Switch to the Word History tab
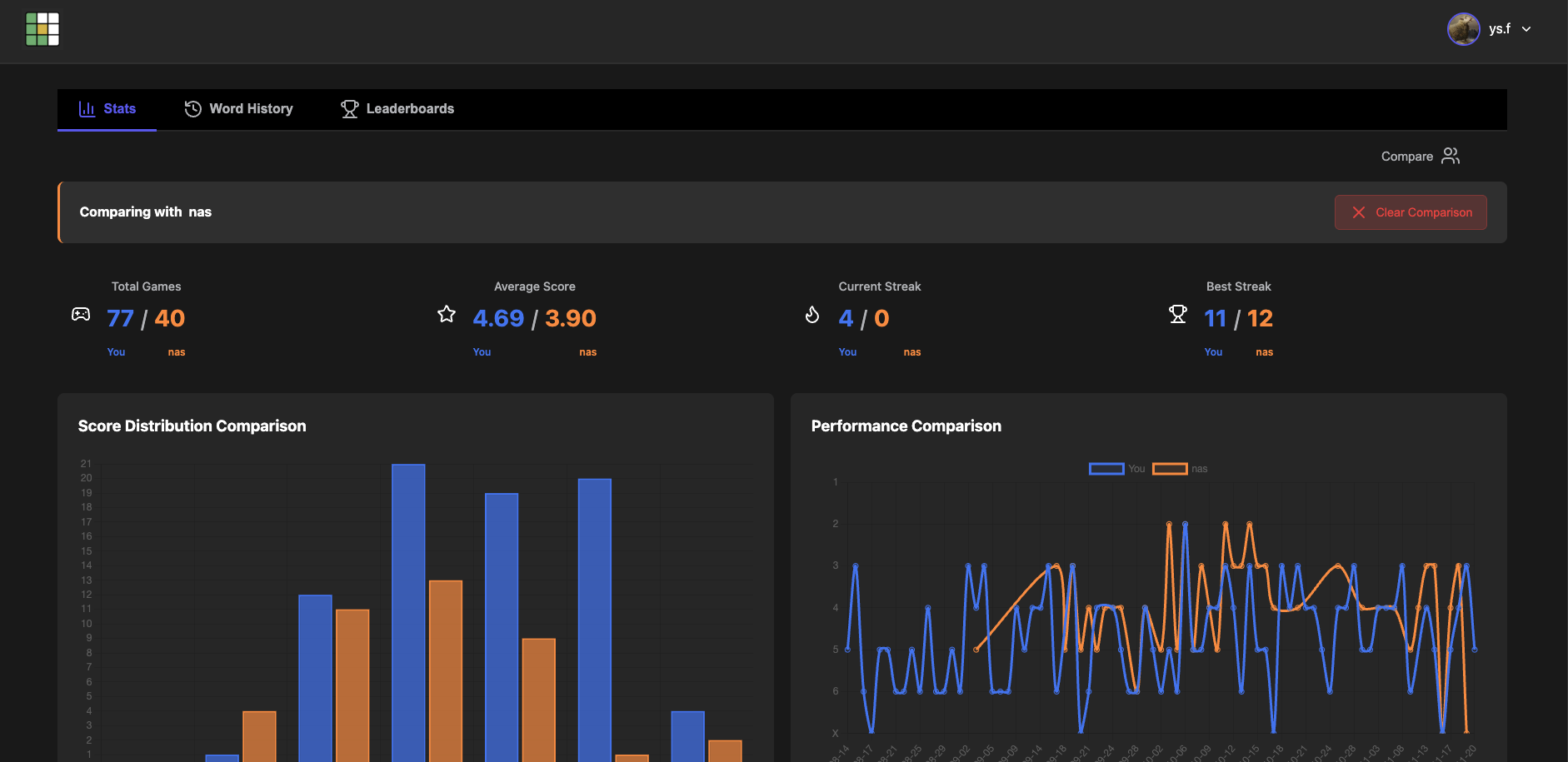The width and height of the screenshot is (1568, 762). 252,108
